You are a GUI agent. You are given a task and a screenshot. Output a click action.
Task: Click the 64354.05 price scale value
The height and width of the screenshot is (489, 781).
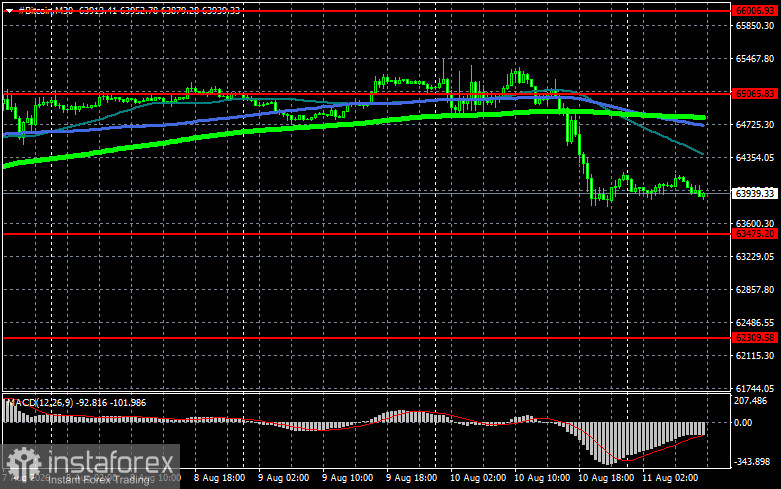[755, 157]
